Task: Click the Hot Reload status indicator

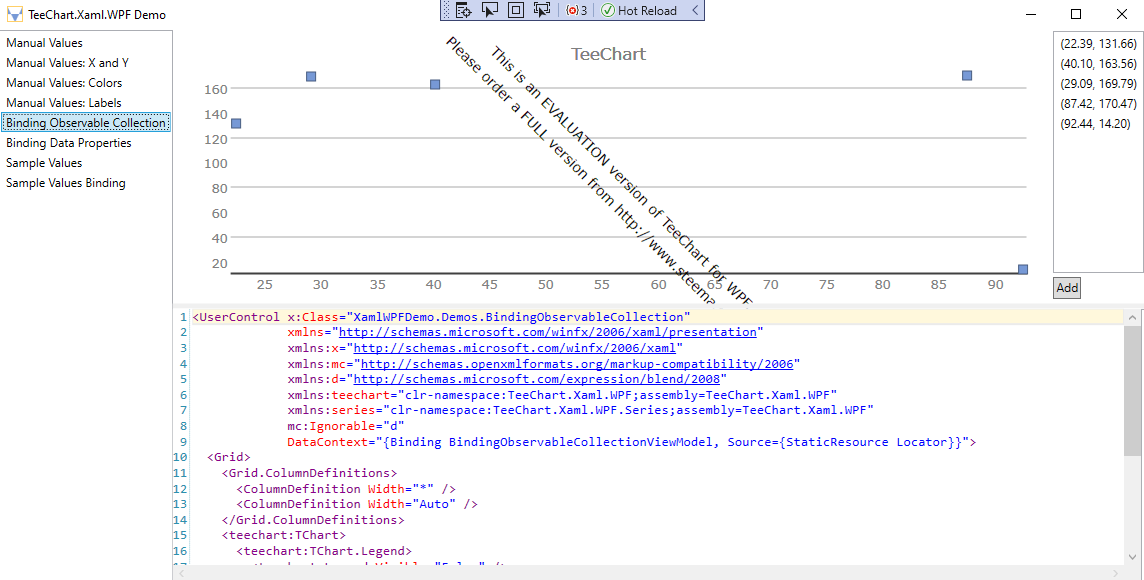Action: coord(639,10)
